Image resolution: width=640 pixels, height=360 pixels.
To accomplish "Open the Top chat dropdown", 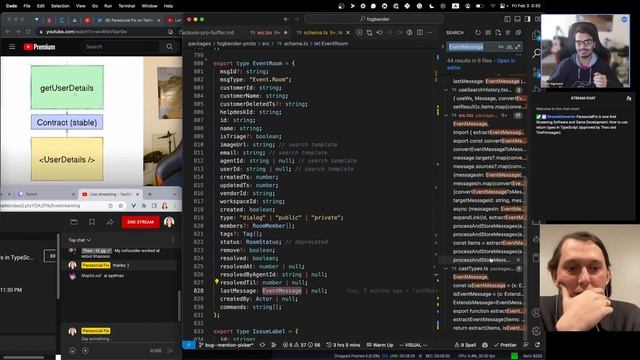I will click(x=80, y=240).
